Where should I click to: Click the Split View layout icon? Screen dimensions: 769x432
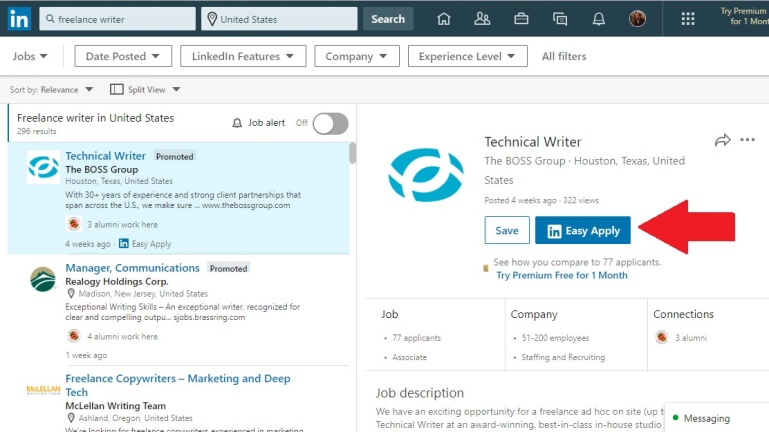[x=117, y=89]
